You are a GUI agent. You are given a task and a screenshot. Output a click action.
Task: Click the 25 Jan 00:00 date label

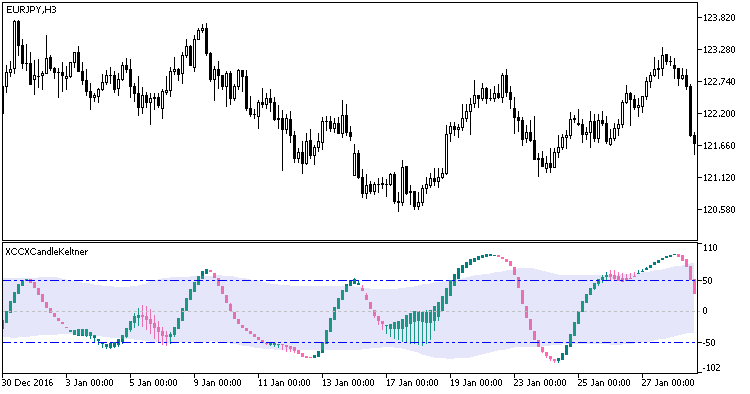604,383
